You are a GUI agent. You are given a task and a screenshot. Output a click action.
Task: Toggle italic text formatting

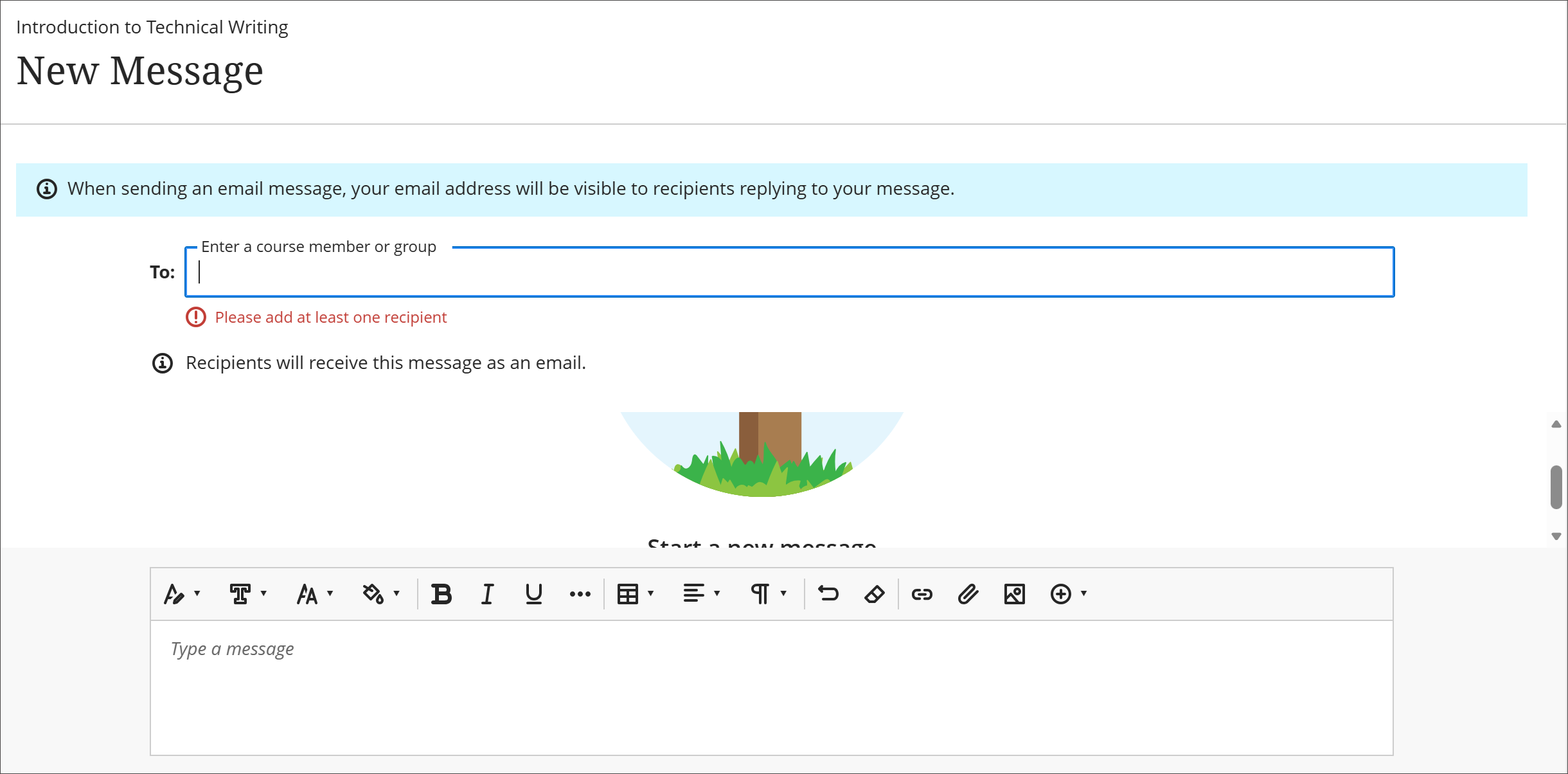pyautogui.click(x=488, y=594)
